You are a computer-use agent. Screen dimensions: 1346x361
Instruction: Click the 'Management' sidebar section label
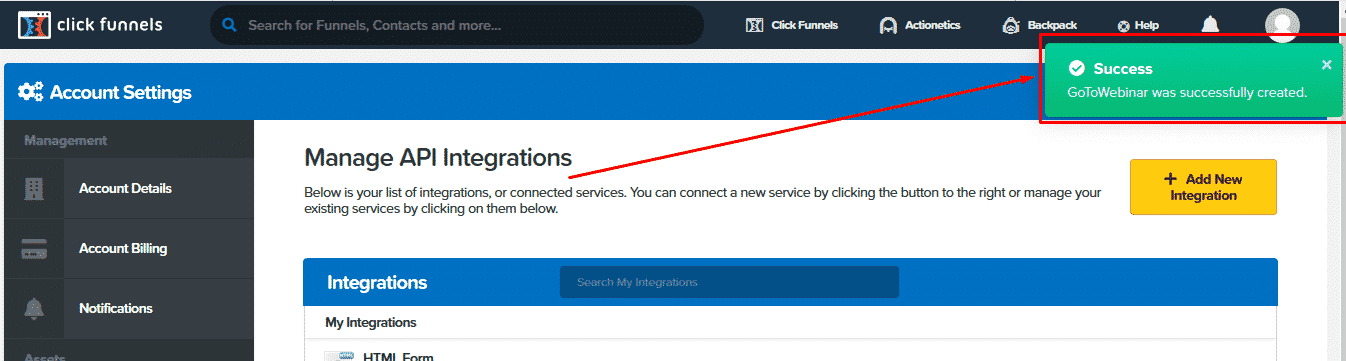(66, 141)
